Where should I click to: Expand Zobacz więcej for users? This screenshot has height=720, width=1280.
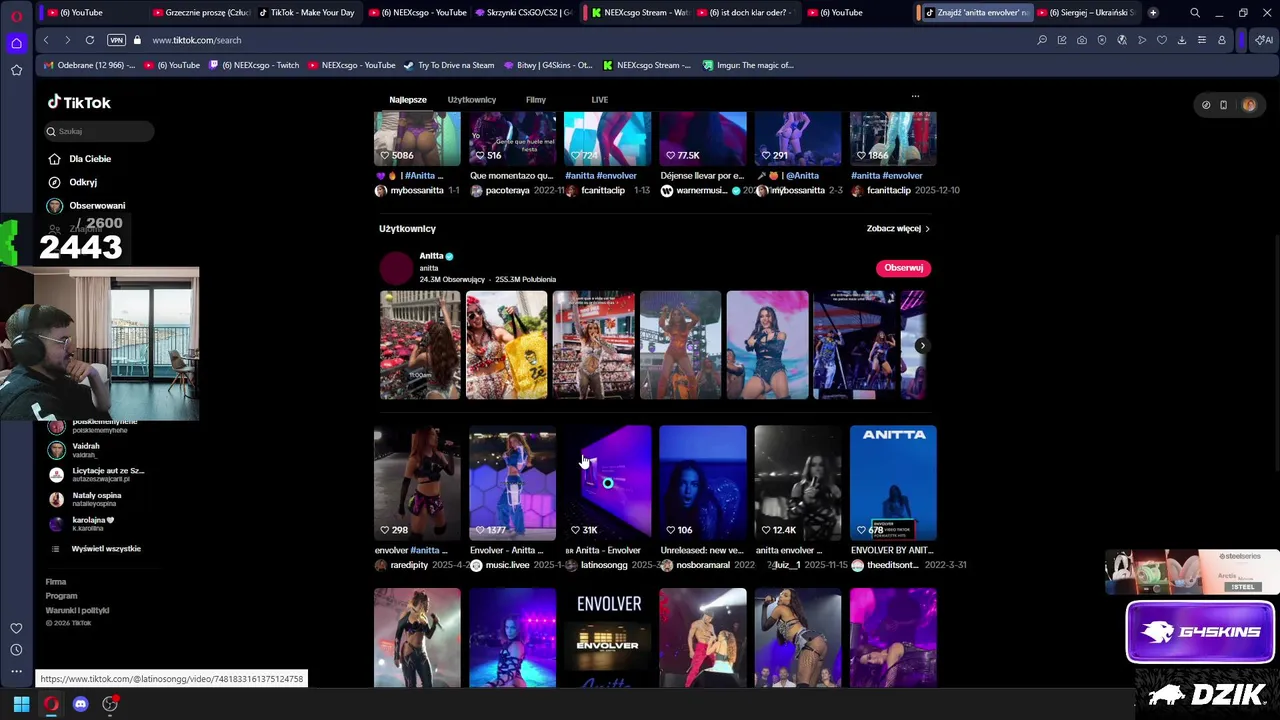click(898, 229)
